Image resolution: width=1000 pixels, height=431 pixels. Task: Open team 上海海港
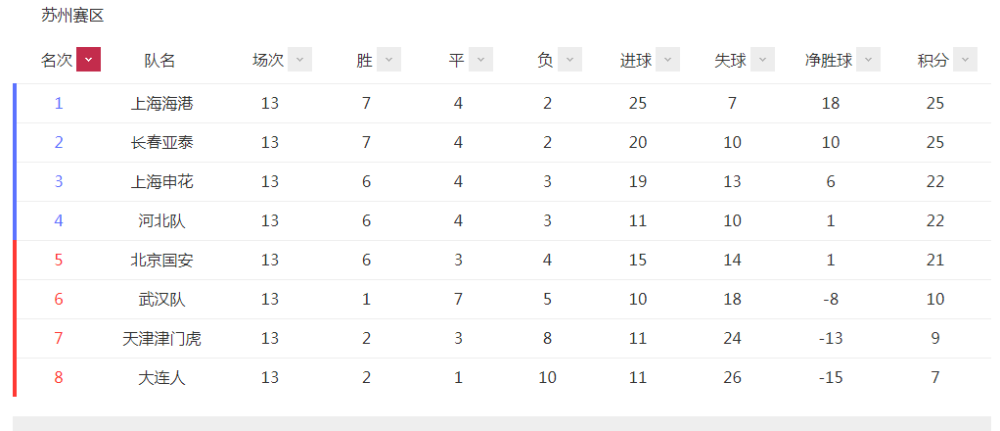(x=162, y=103)
